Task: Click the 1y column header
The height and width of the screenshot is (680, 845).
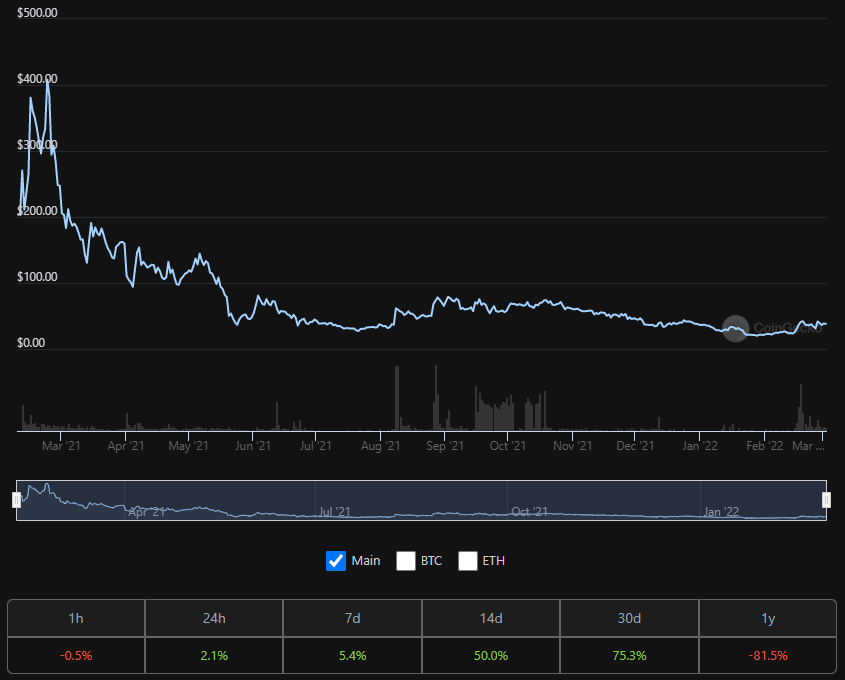Action: pos(768,618)
